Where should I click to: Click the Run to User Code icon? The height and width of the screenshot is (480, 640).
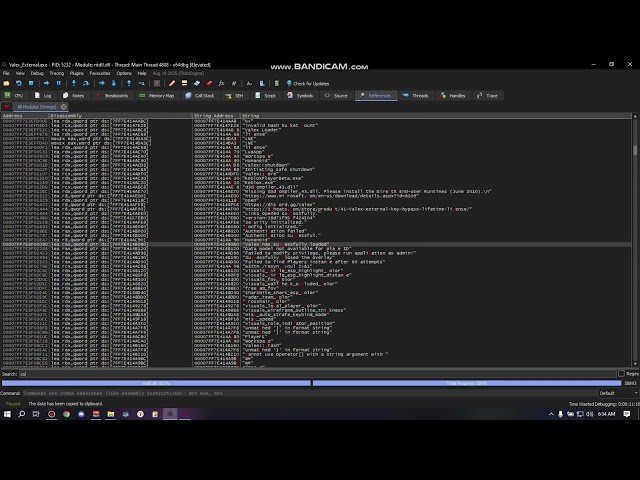[142, 83]
